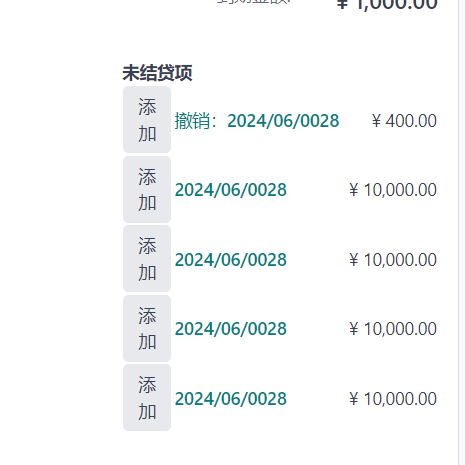
Task: Click the 撤销 prefix text of first credit
Action: click(x=192, y=121)
